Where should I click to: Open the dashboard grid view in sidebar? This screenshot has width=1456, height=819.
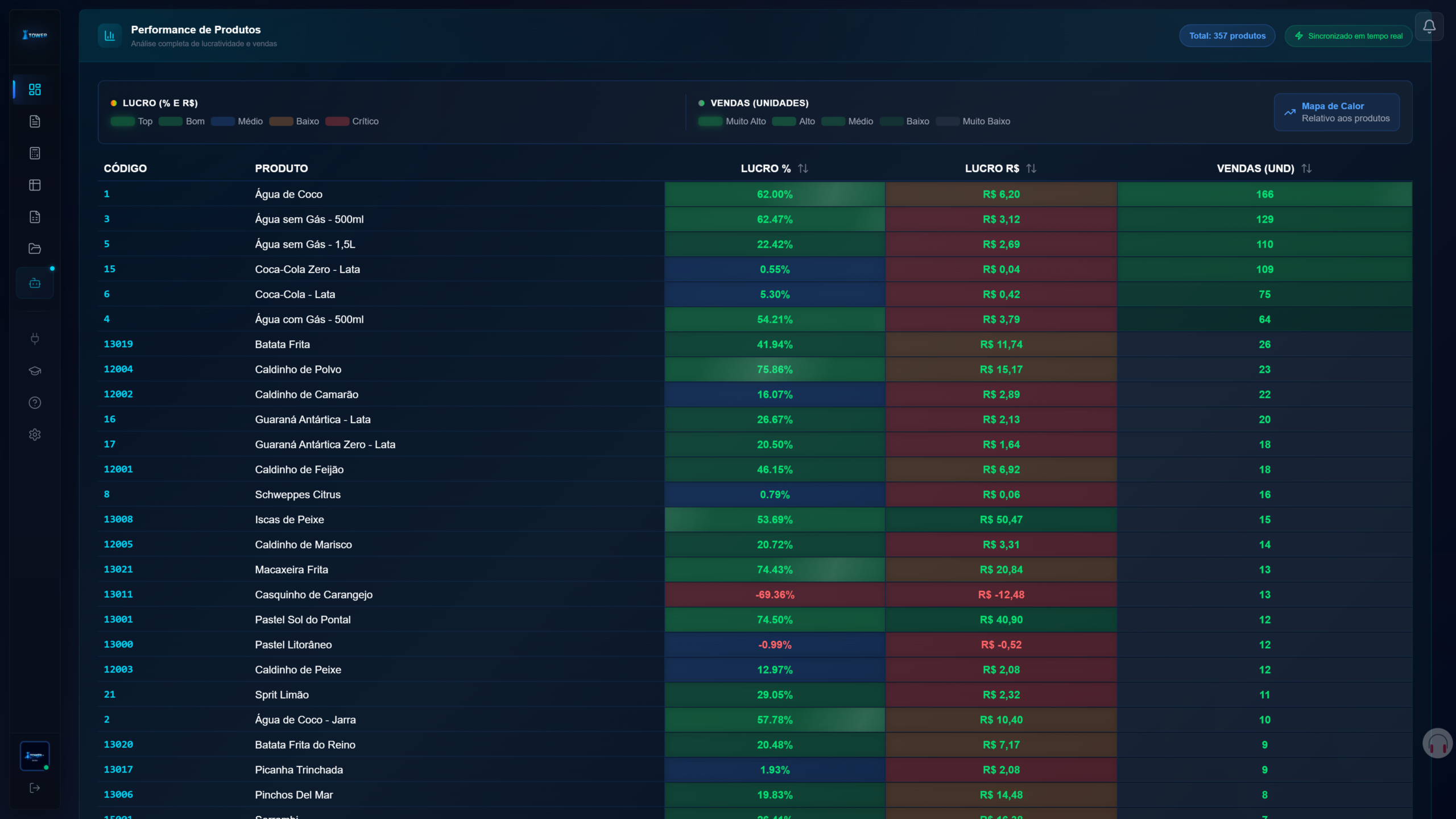pyautogui.click(x=35, y=89)
